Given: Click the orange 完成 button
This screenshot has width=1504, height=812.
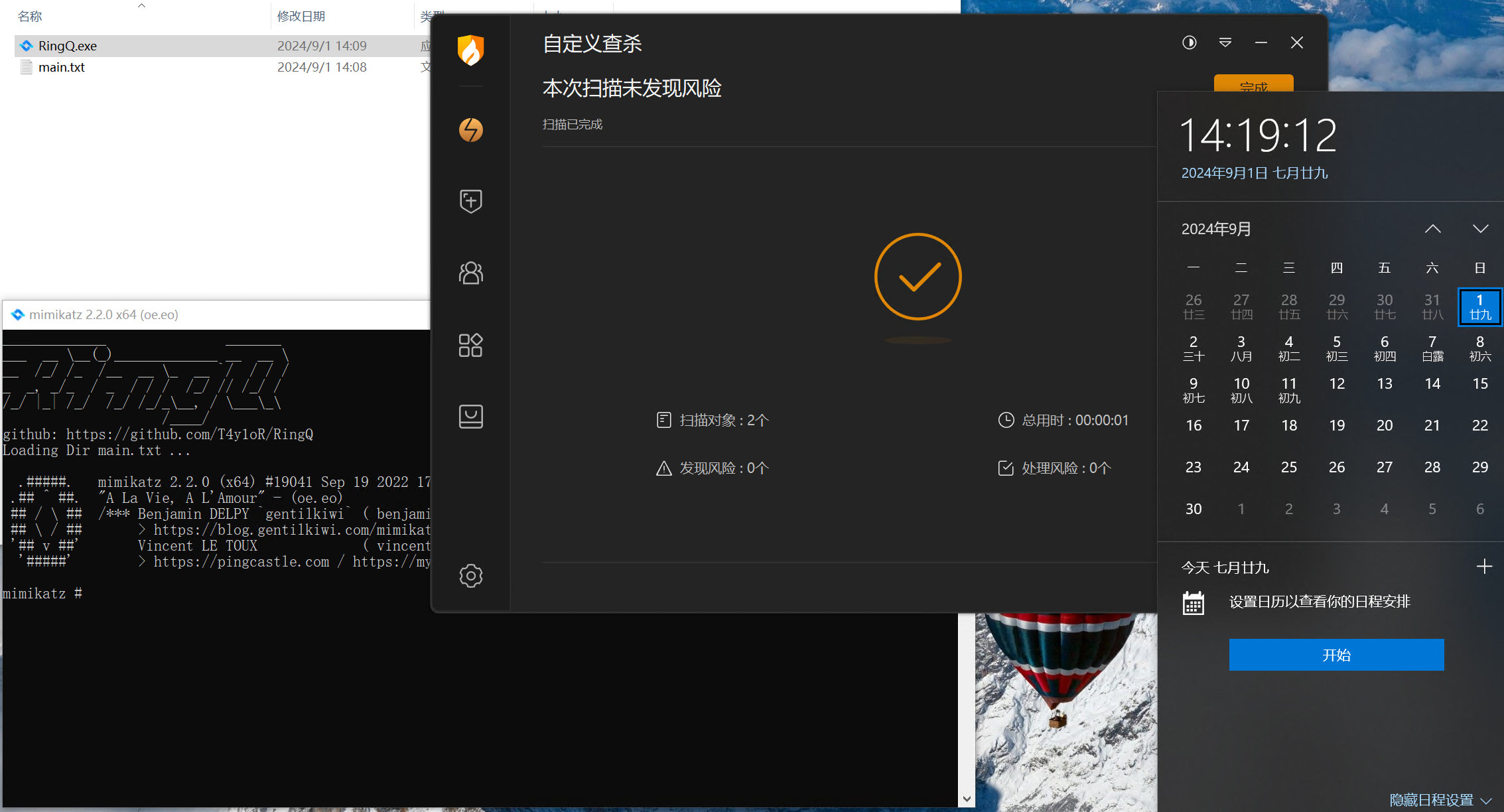Looking at the screenshot, I should point(1253,84).
